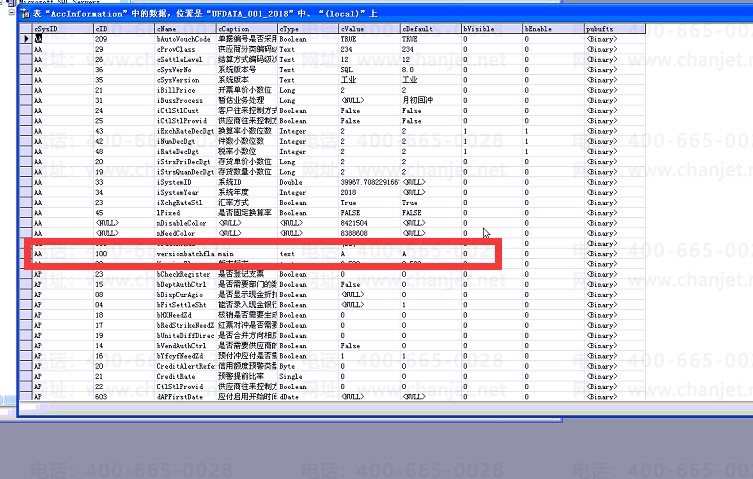Click the 系统年度 caption cell

click(247, 193)
